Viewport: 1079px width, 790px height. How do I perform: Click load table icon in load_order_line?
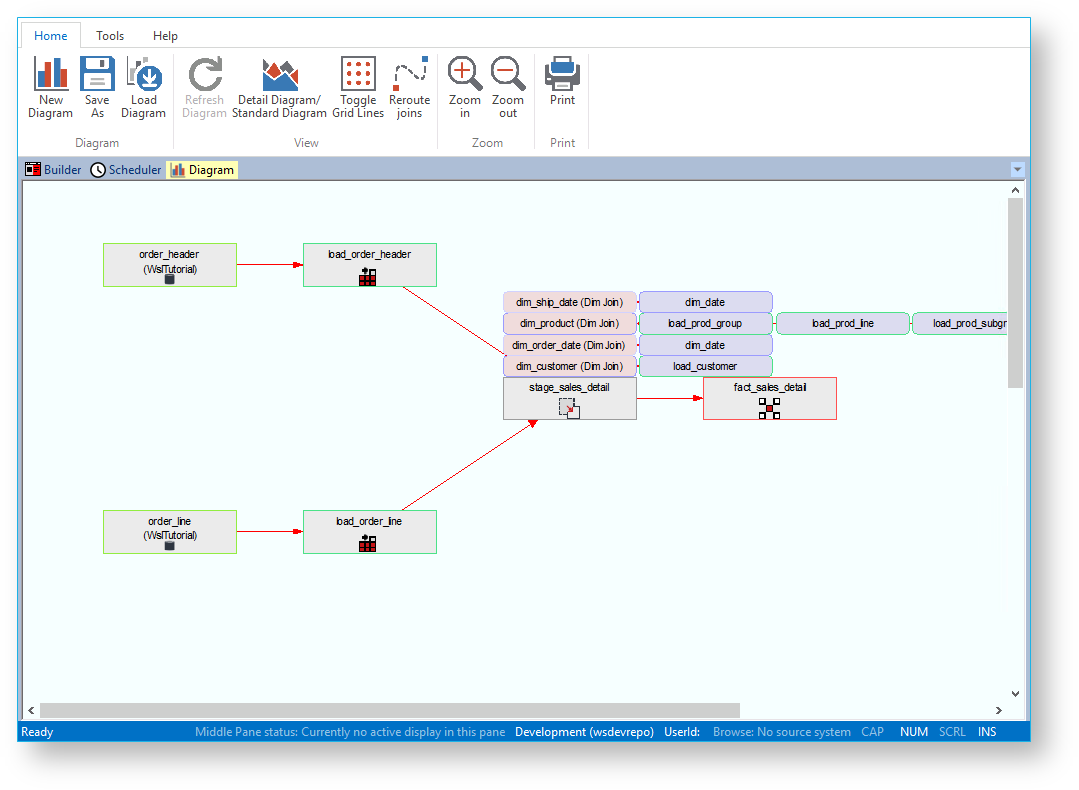pos(368,544)
